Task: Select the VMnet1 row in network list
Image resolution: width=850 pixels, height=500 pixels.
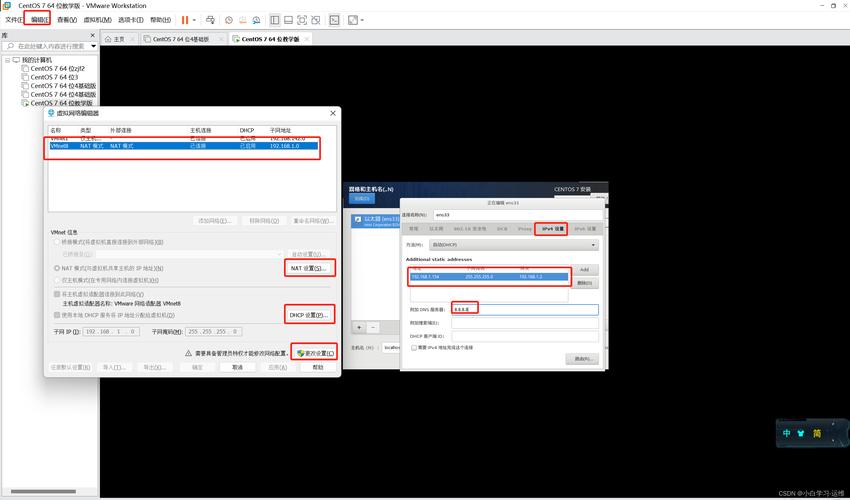Action: click(x=183, y=139)
